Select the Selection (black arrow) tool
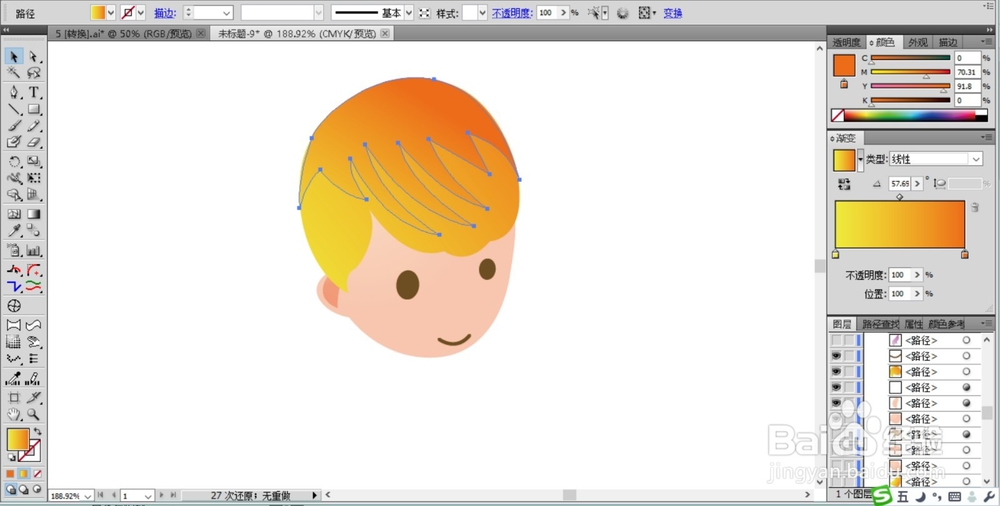This screenshot has width=1000, height=506. pyautogui.click(x=13, y=57)
